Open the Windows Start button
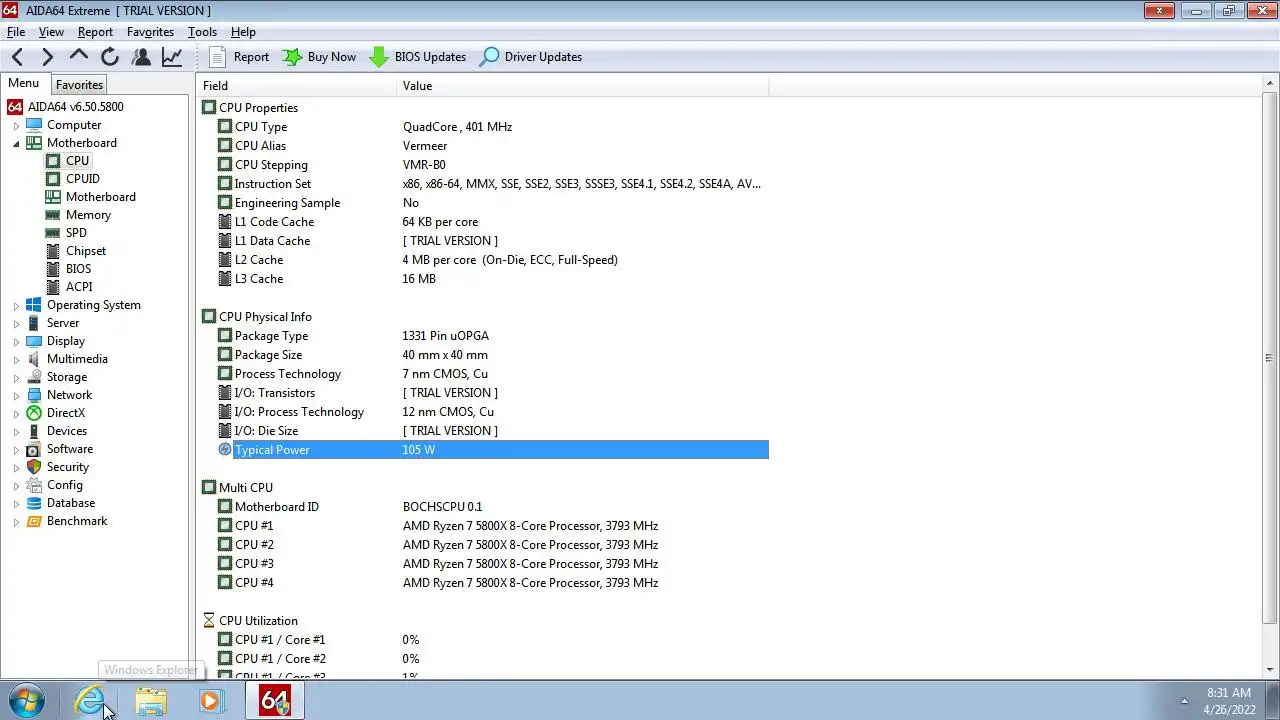The width and height of the screenshot is (1280, 720). pyautogui.click(x=25, y=701)
